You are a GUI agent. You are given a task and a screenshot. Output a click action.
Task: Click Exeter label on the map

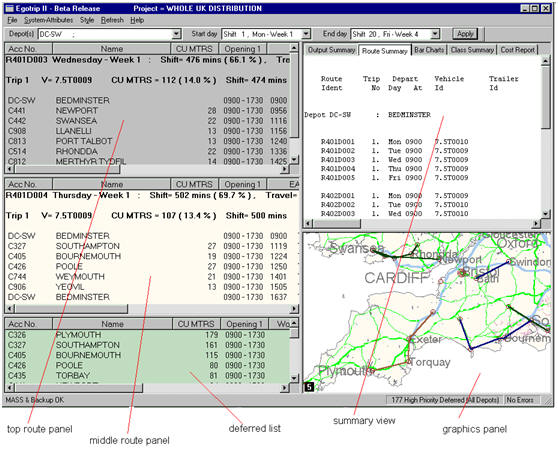pyautogui.click(x=426, y=339)
